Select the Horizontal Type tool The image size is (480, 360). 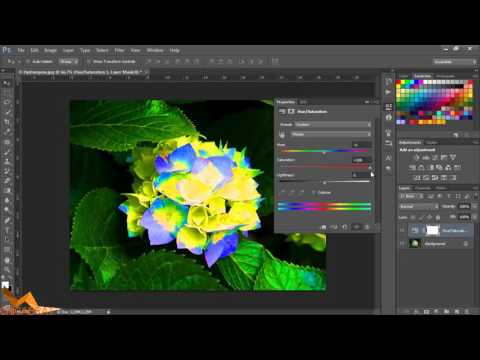pyautogui.click(x=7, y=230)
